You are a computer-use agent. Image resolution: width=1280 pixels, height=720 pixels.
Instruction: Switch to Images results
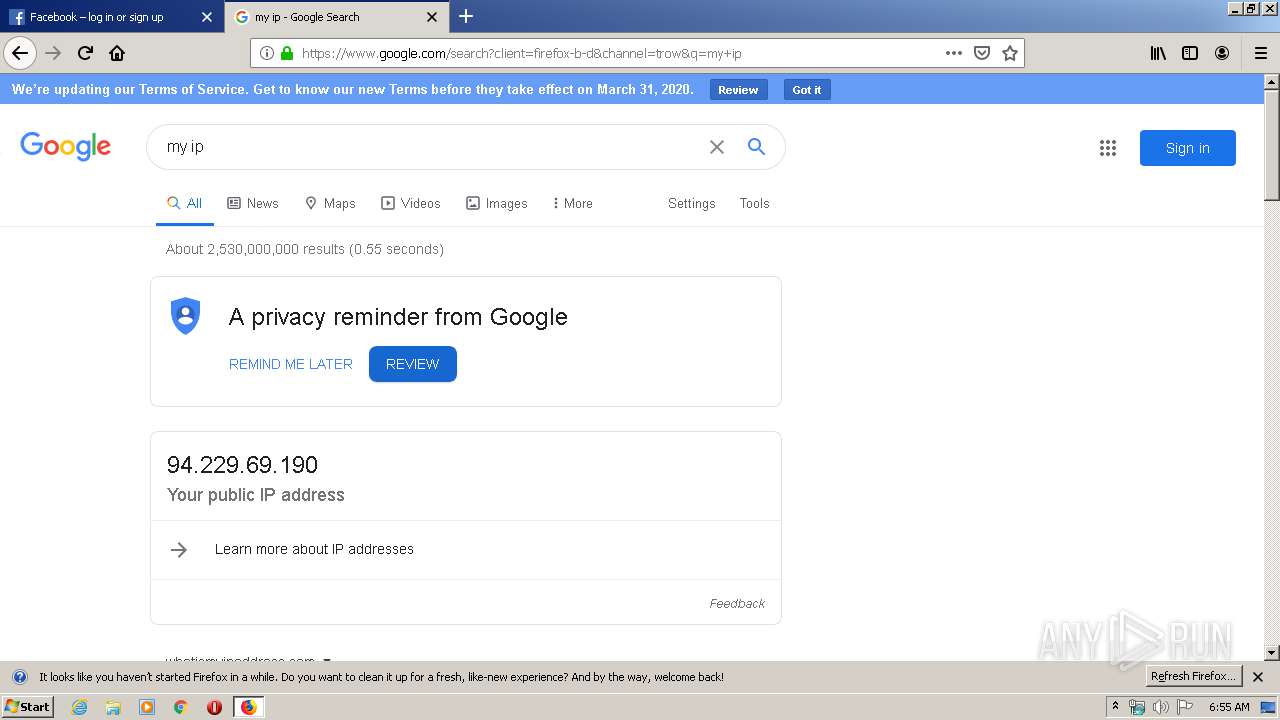pyautogui.click(x=497, y=203)
